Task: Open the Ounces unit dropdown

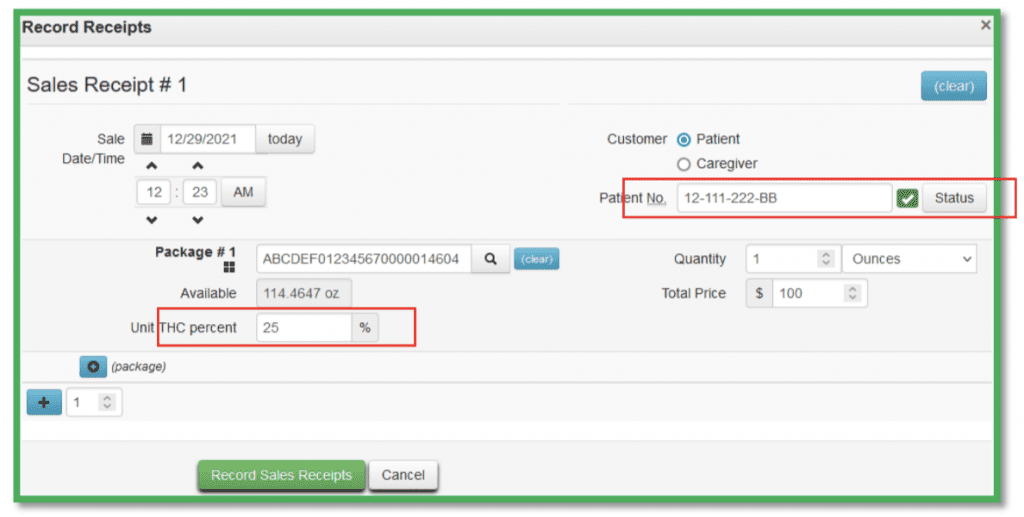Action: [x=910, y=259]
